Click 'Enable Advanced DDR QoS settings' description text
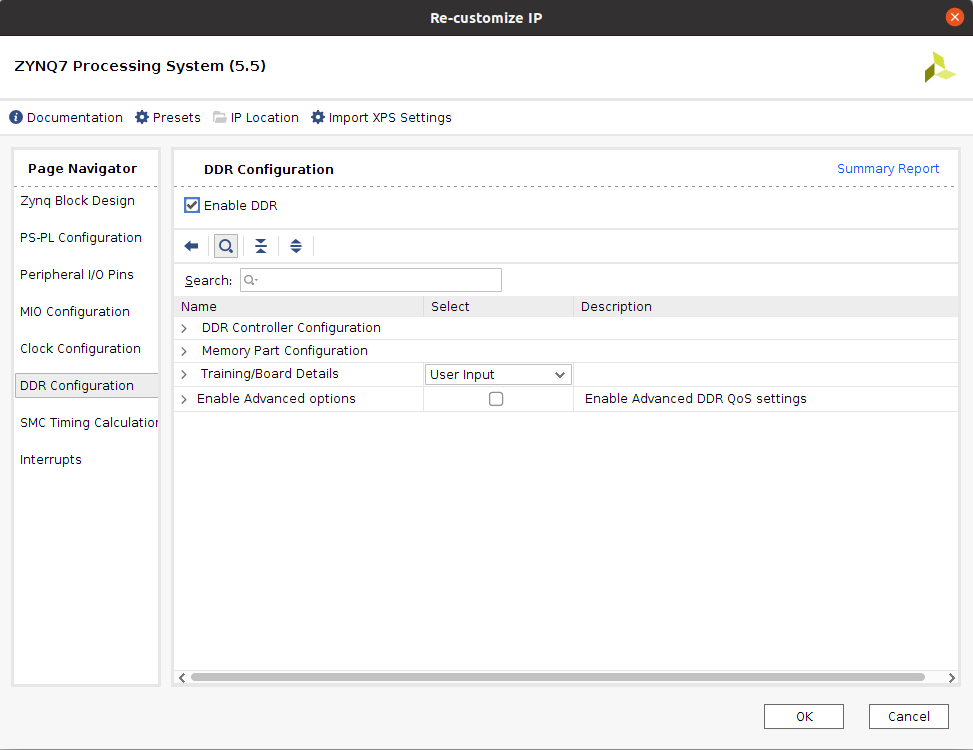The width and height of the screenshot is (973, 750). coord(696,399)
